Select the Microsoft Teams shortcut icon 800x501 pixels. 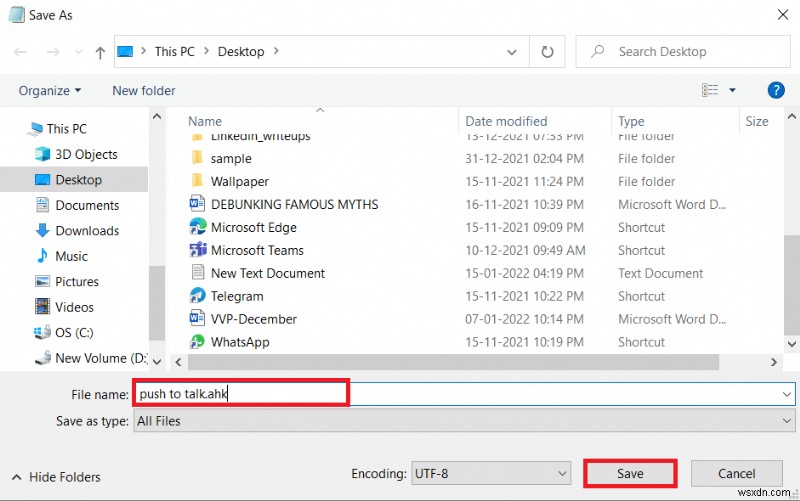197,250
